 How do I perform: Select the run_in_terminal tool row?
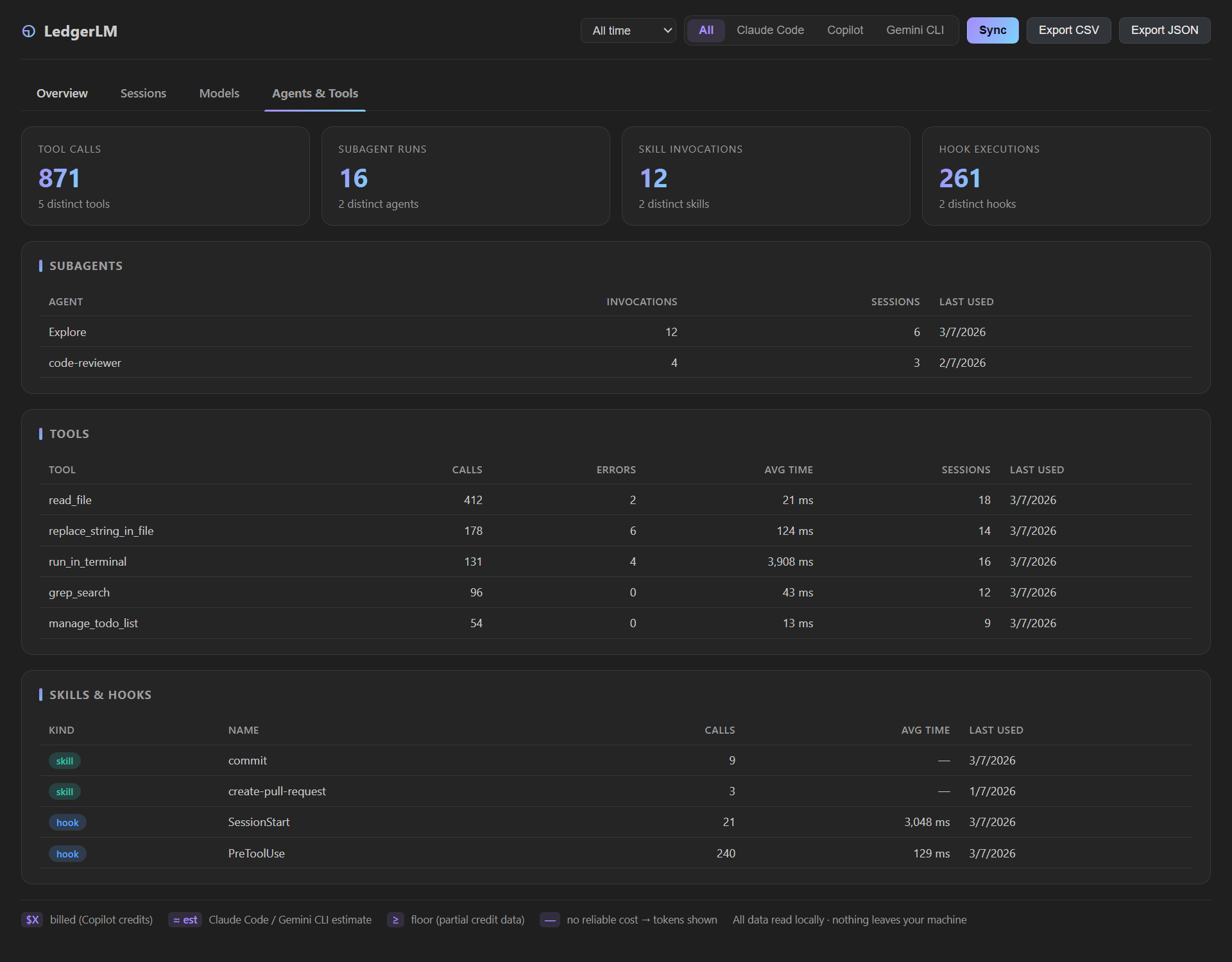616,562
